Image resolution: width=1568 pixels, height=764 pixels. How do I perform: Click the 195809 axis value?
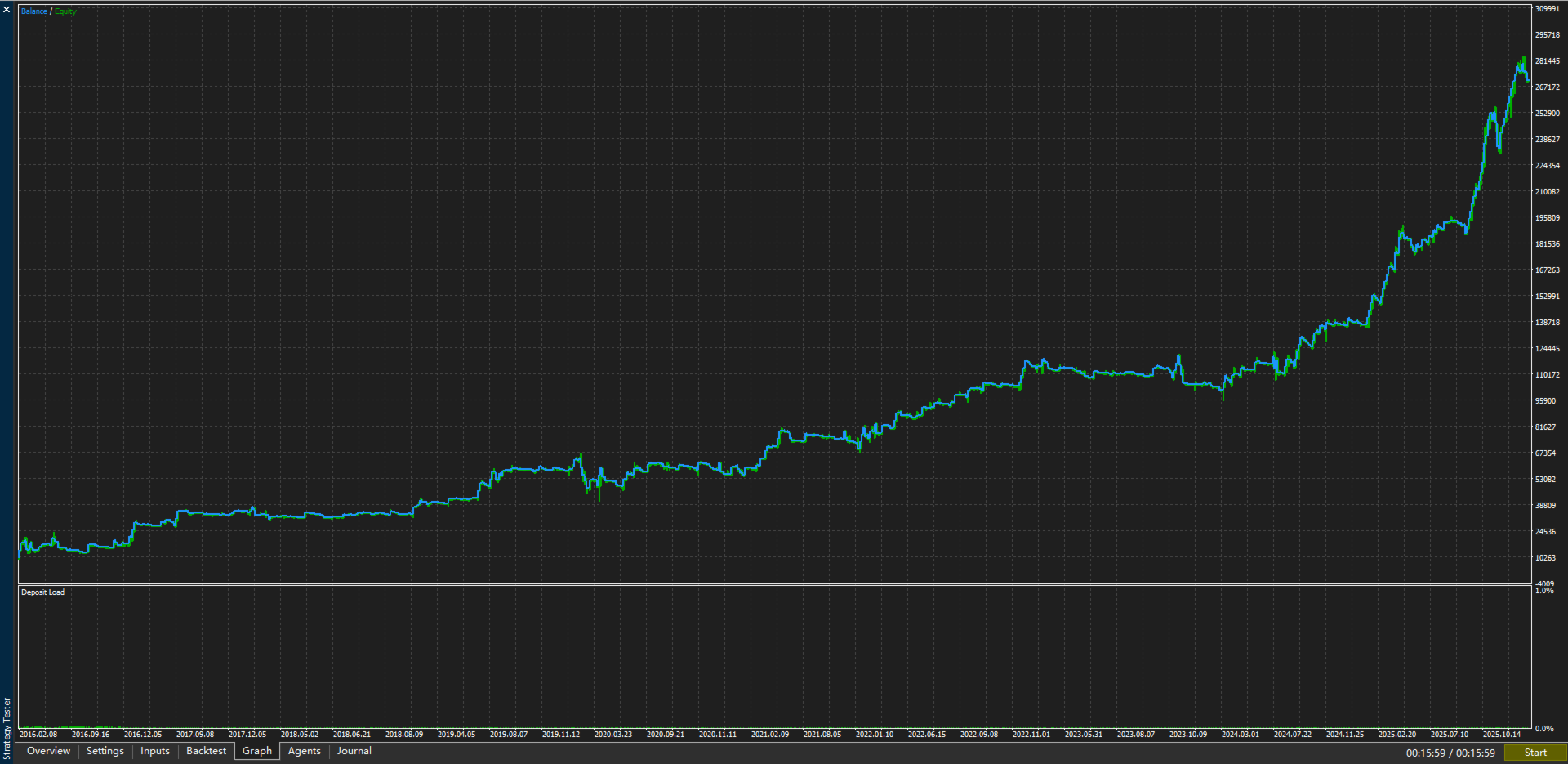point(1548,218)
